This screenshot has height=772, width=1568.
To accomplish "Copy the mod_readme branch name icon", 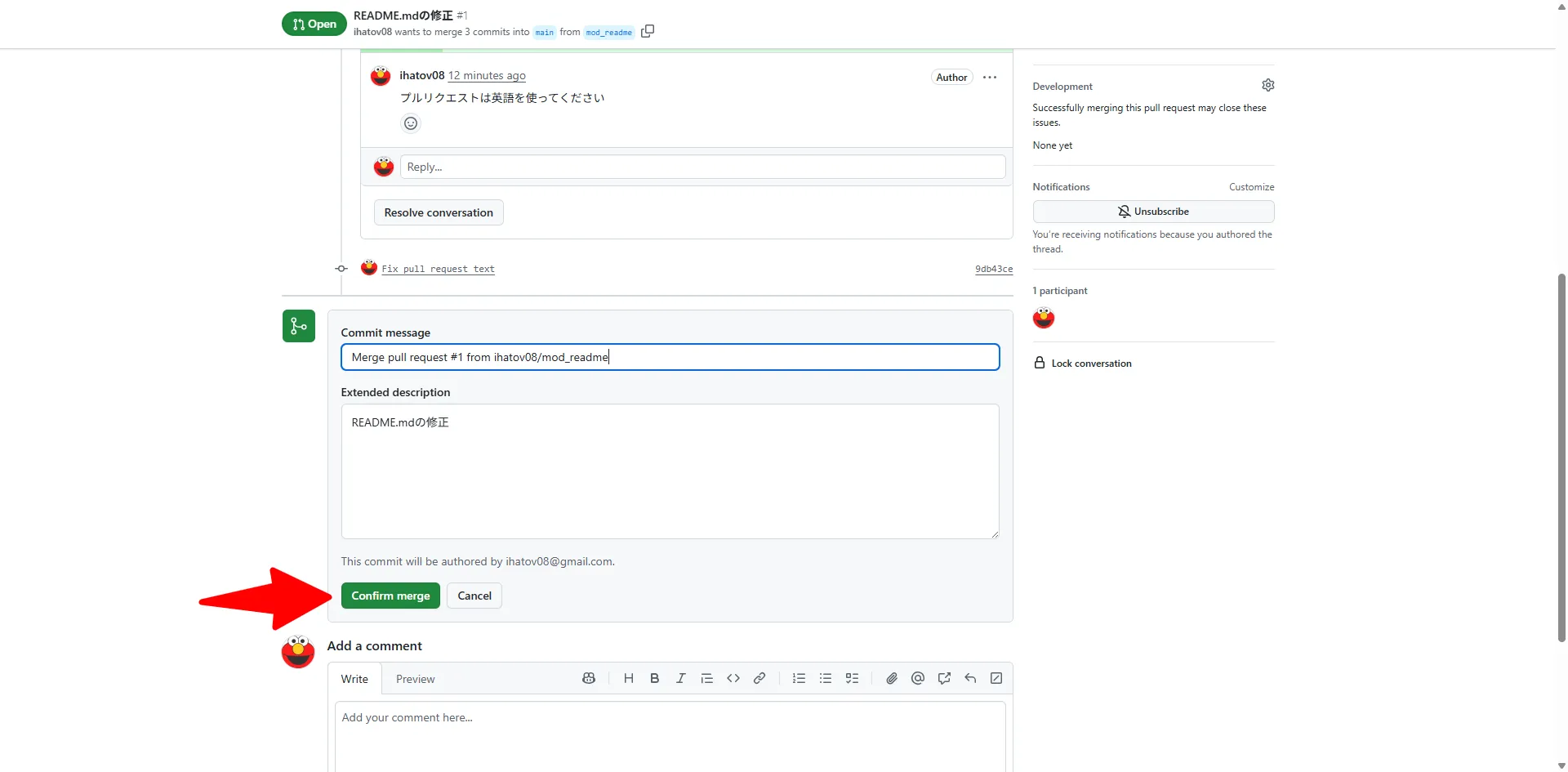I will (648, 31).
